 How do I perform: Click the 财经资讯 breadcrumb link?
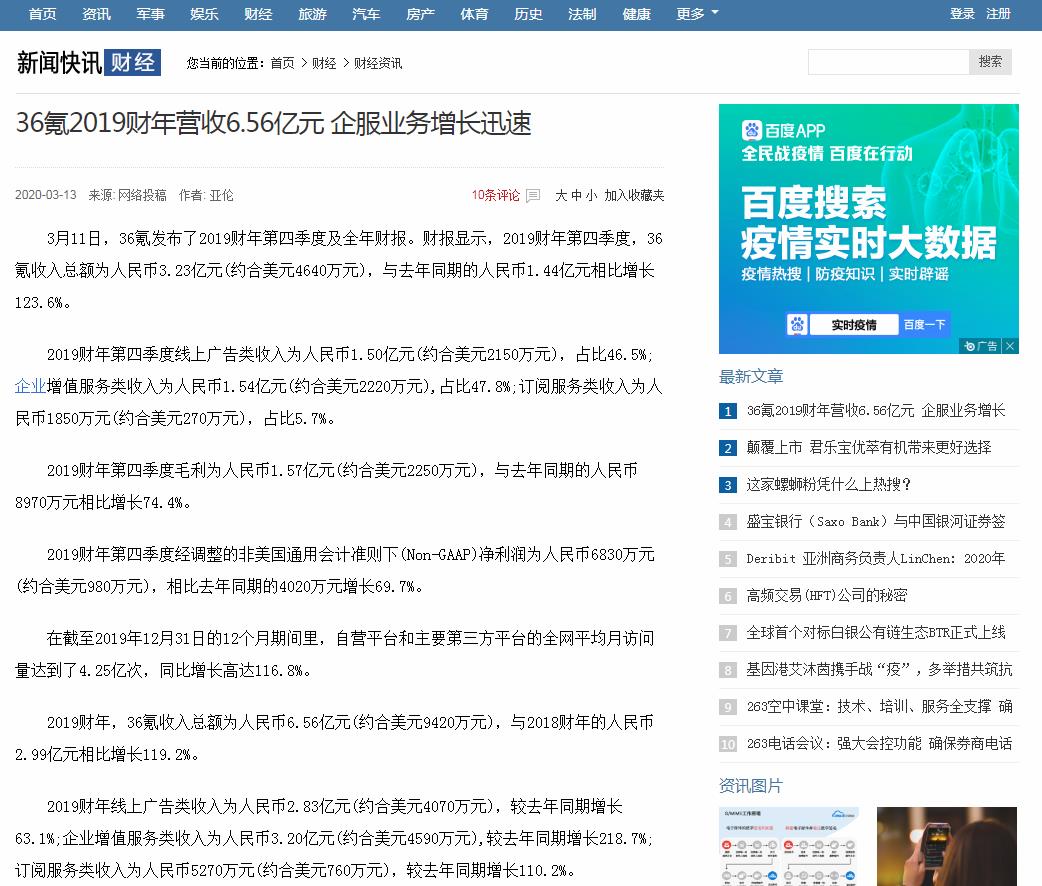click(x=377, y=63)
